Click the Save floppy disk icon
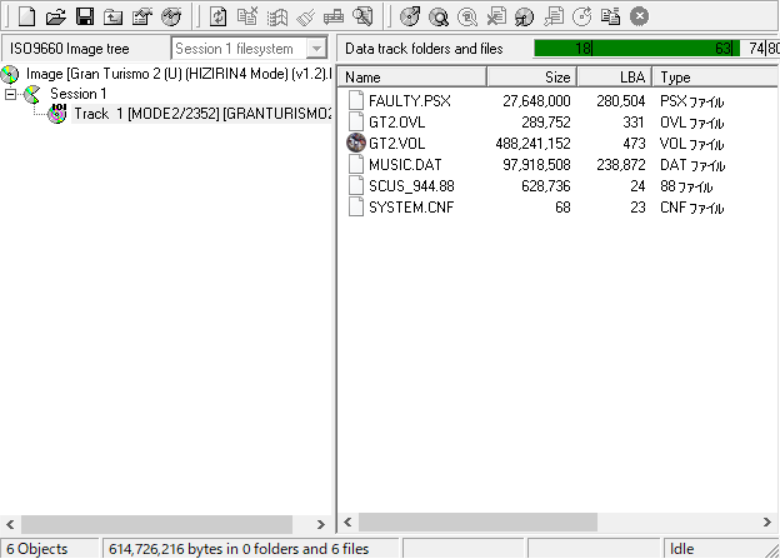780x558 pixels. [x=85, y=16]
